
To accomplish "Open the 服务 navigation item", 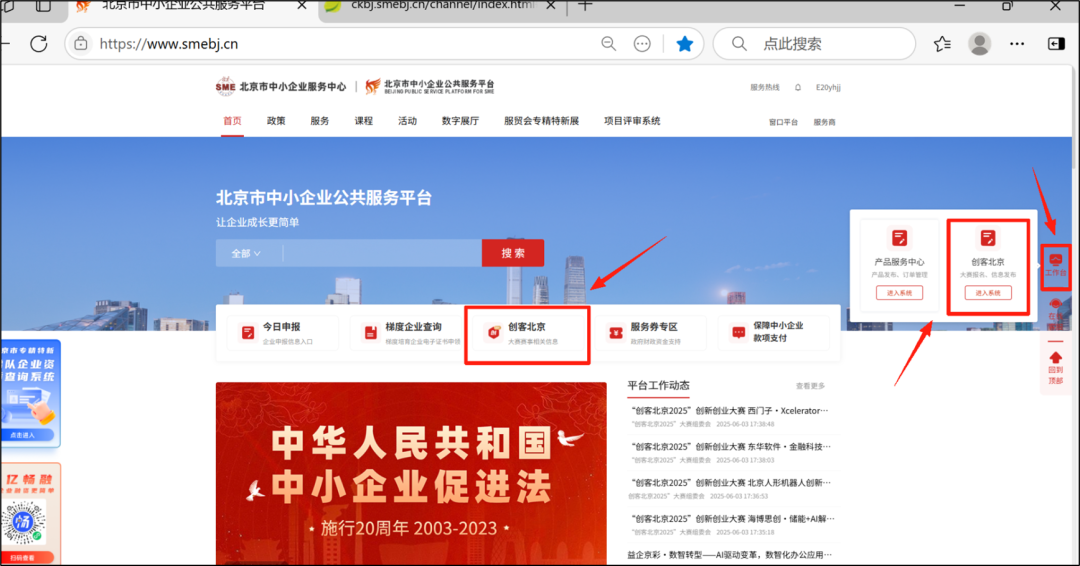I will pyautogui.click(x=320, y=121).
